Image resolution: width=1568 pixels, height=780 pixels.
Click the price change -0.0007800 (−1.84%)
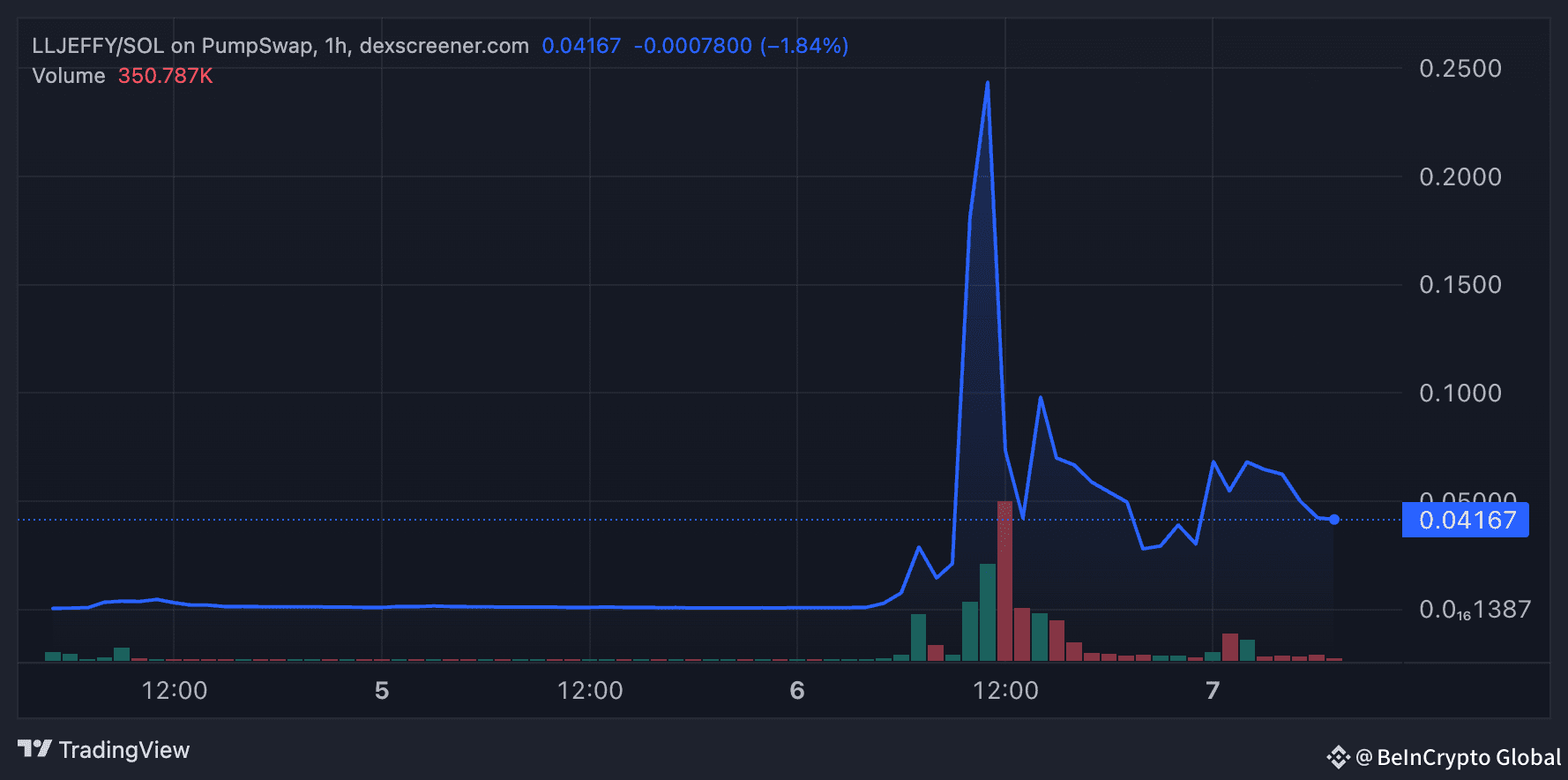741,46
